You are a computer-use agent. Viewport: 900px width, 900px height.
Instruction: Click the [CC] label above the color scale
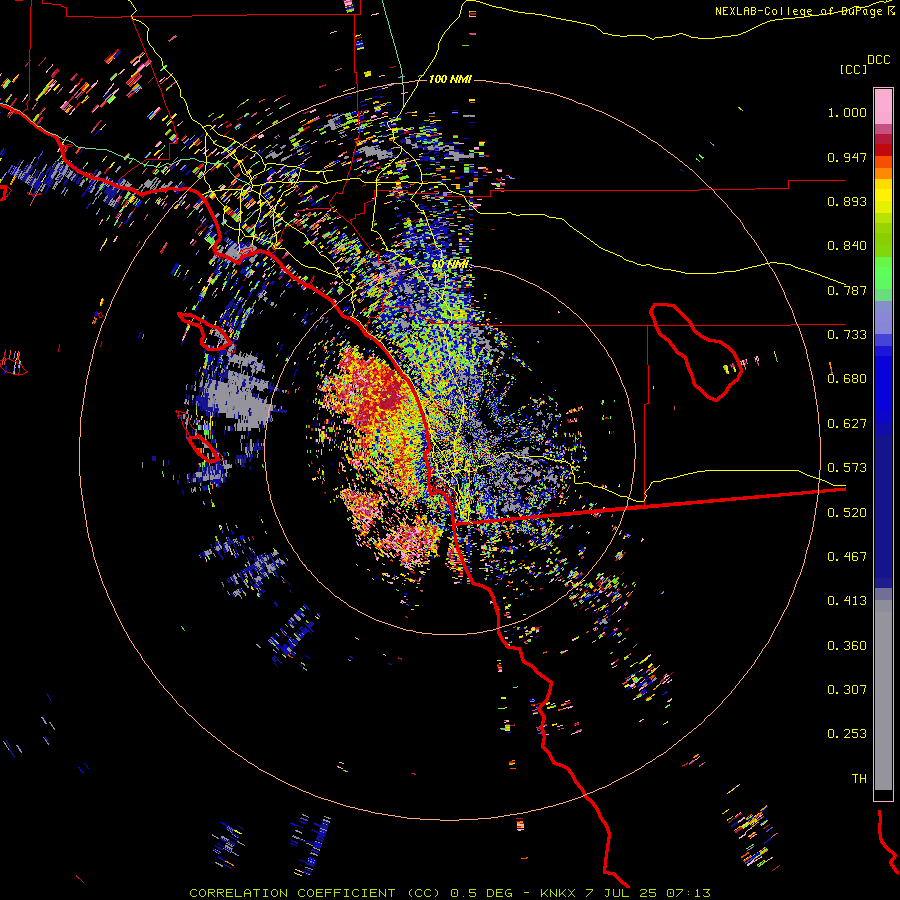click(x=853, y=69)
